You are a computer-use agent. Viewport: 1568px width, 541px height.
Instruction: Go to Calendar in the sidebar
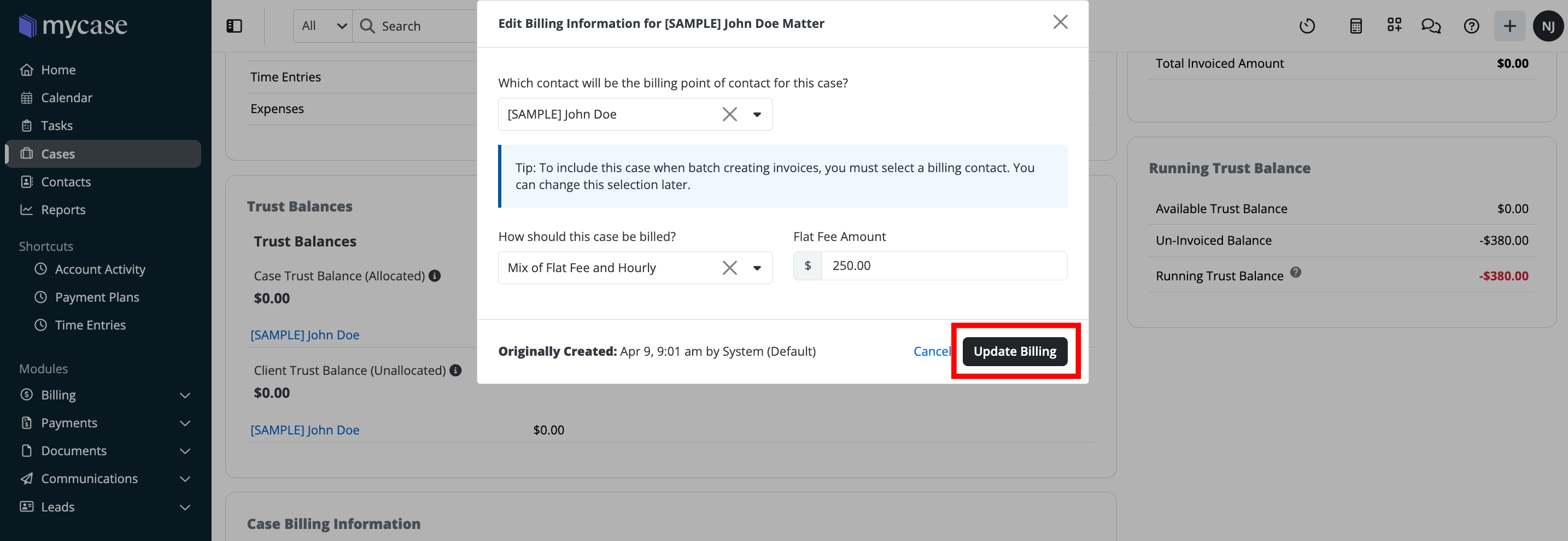(66, 98)
